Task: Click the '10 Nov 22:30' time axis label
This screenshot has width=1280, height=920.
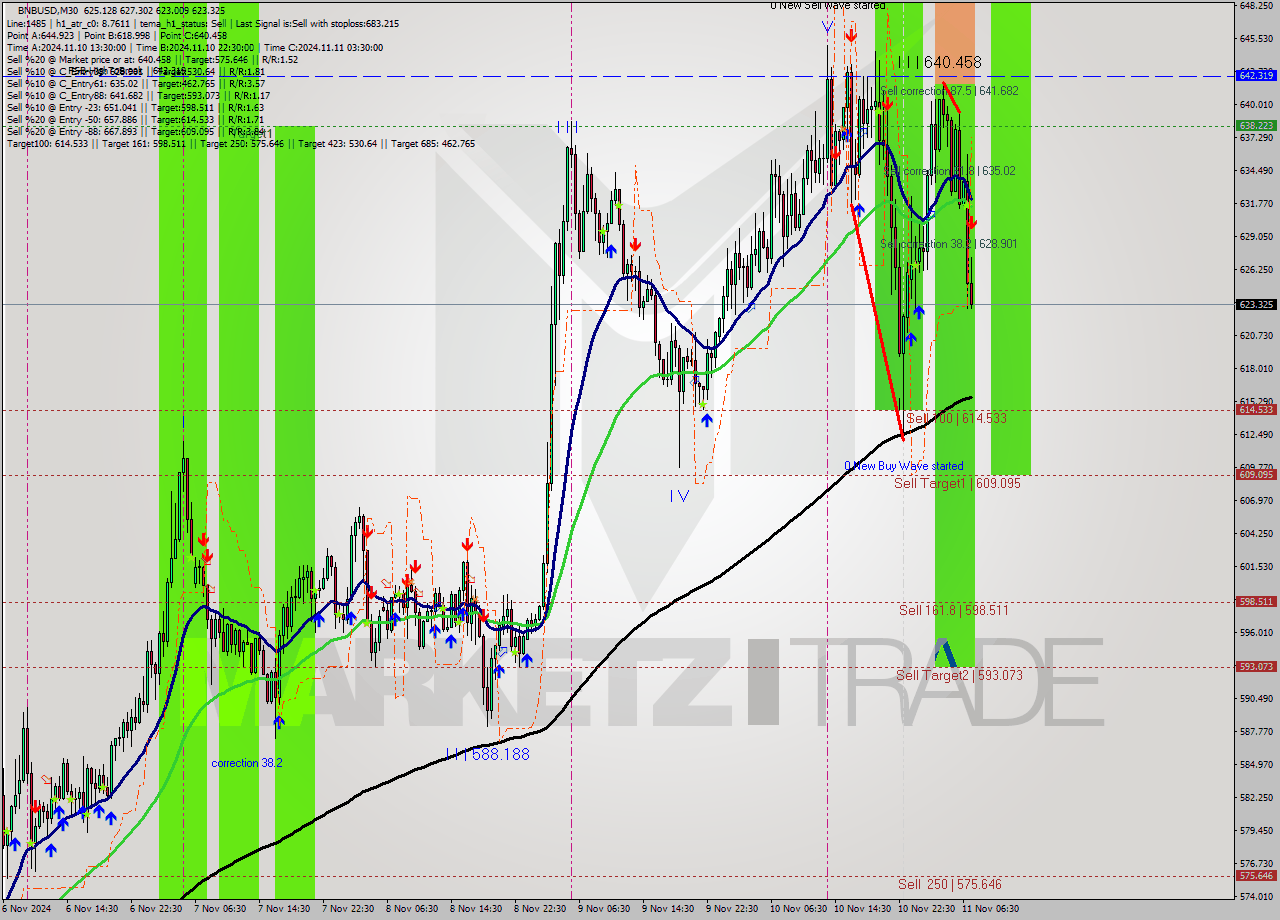Action: click(925, 909)
